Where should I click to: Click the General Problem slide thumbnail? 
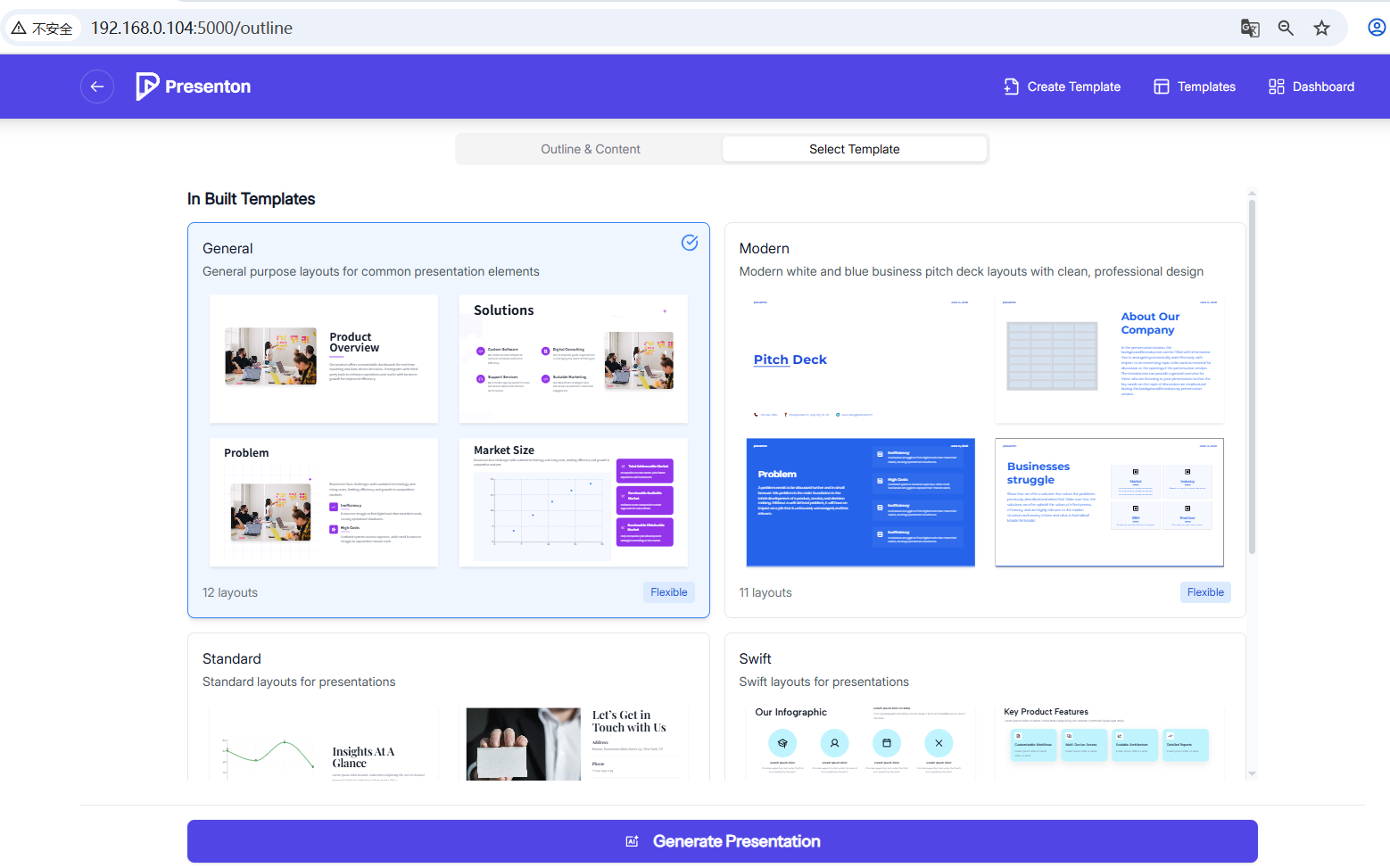point(324,502)
